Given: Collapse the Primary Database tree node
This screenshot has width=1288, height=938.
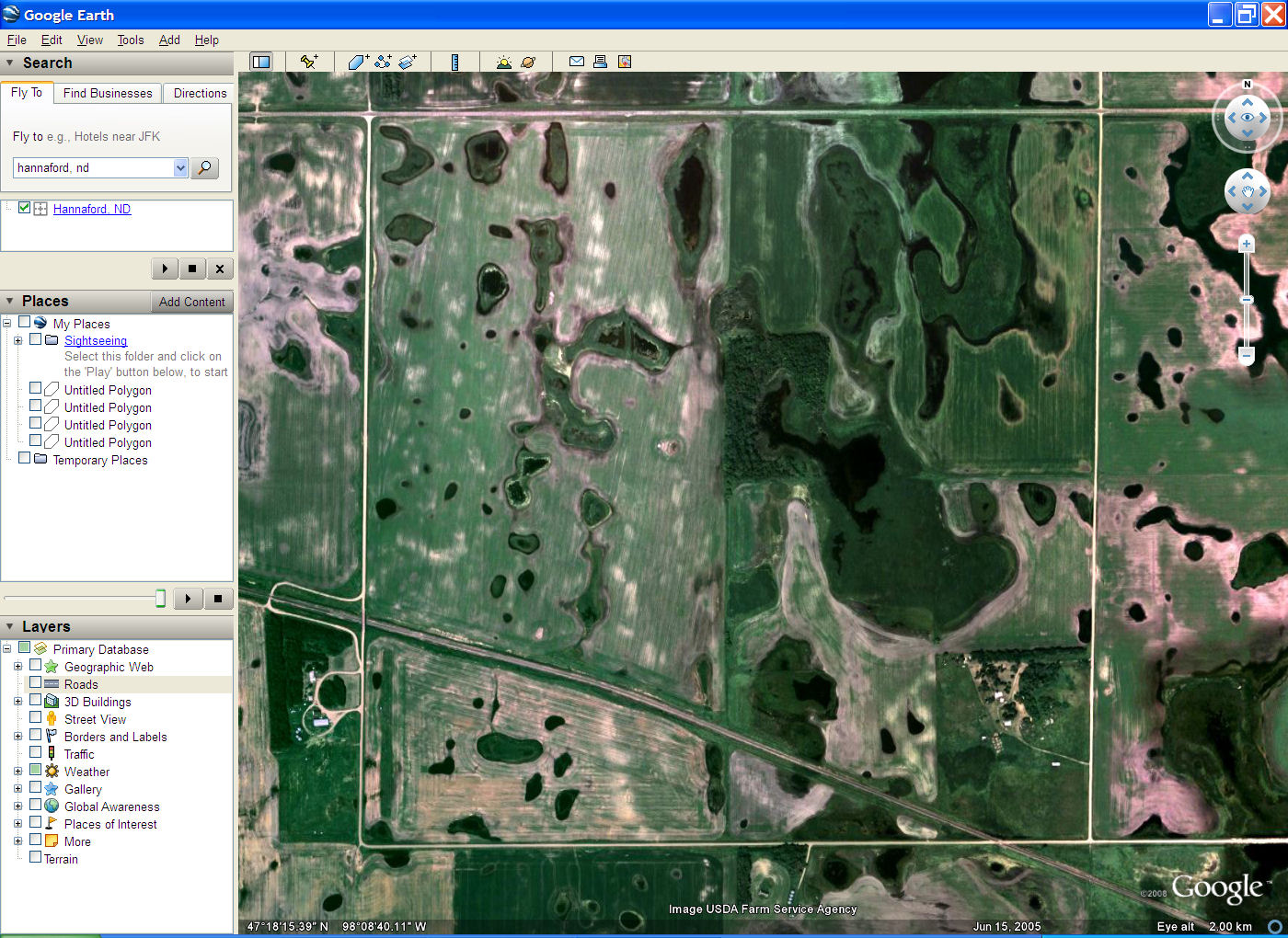Looking at the screenshot, I should pyautogui.click(x=6, y=648).
